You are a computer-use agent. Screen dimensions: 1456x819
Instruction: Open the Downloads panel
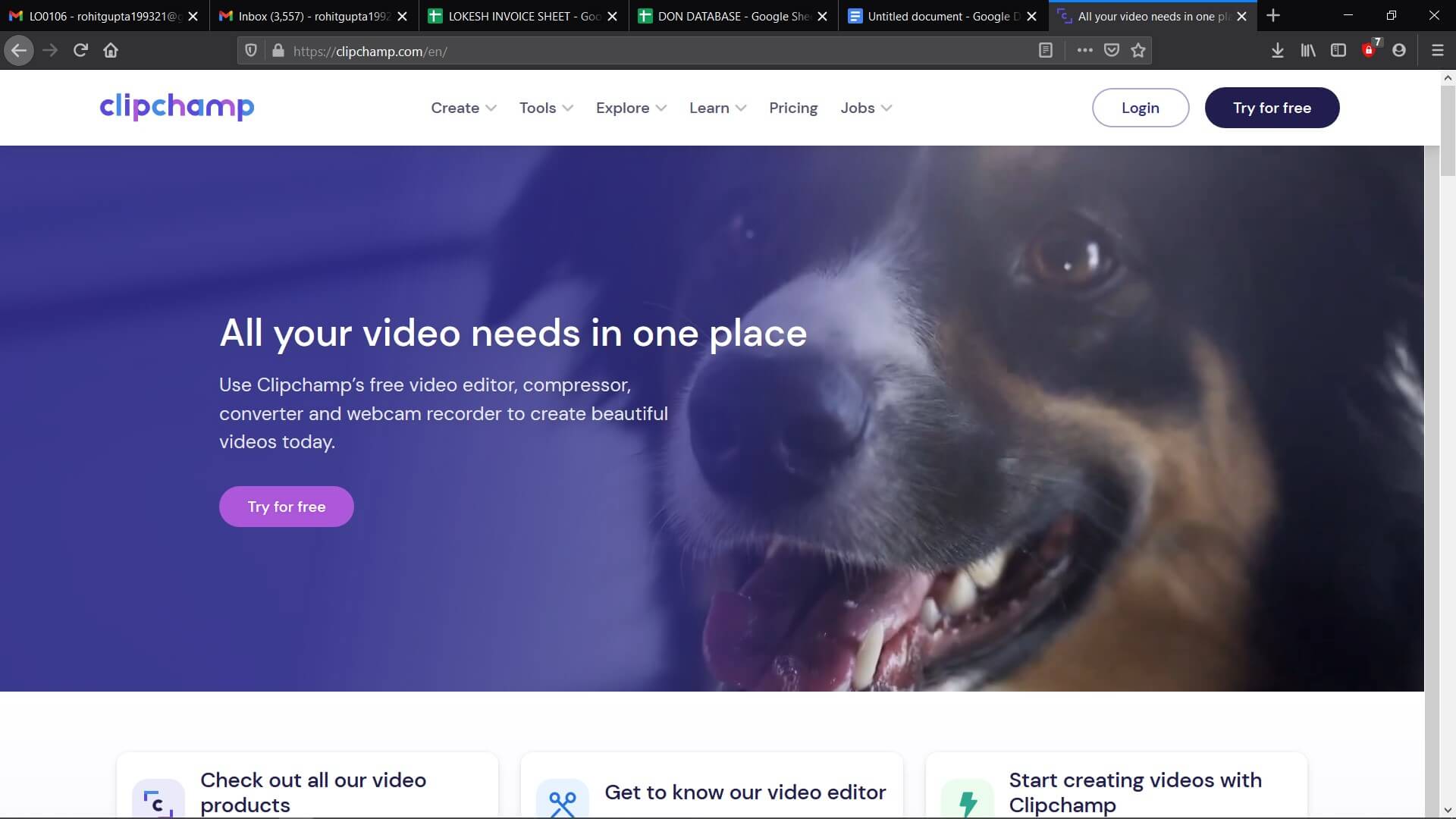1277,50
